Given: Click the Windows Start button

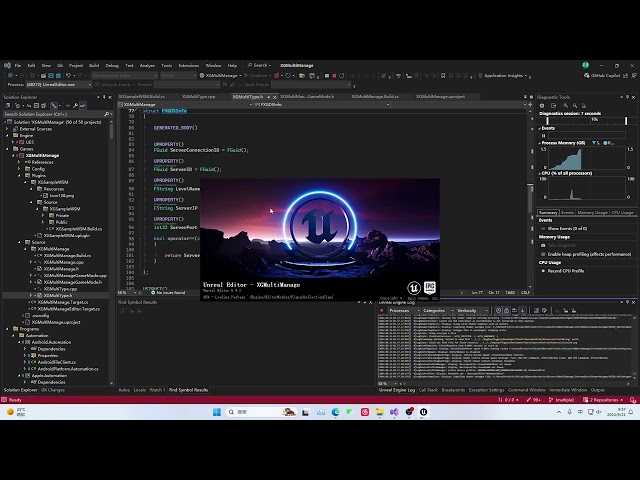Looking at the screenshot, I should 217,412.
